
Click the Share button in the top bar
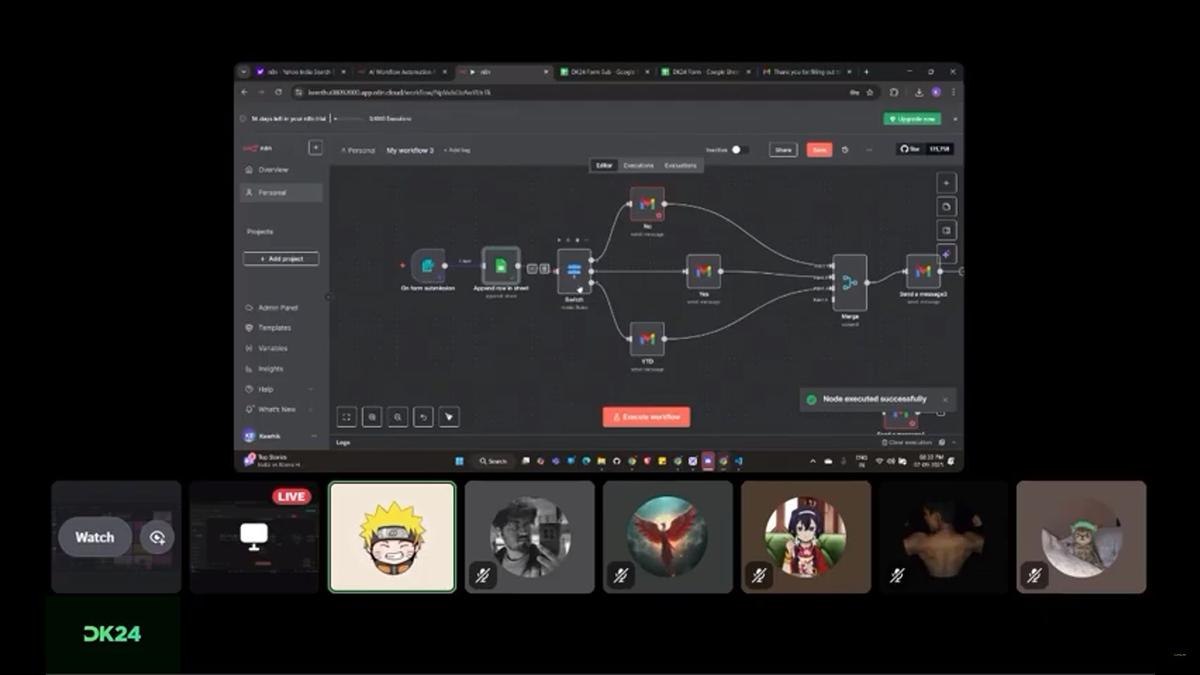[783, 149]
